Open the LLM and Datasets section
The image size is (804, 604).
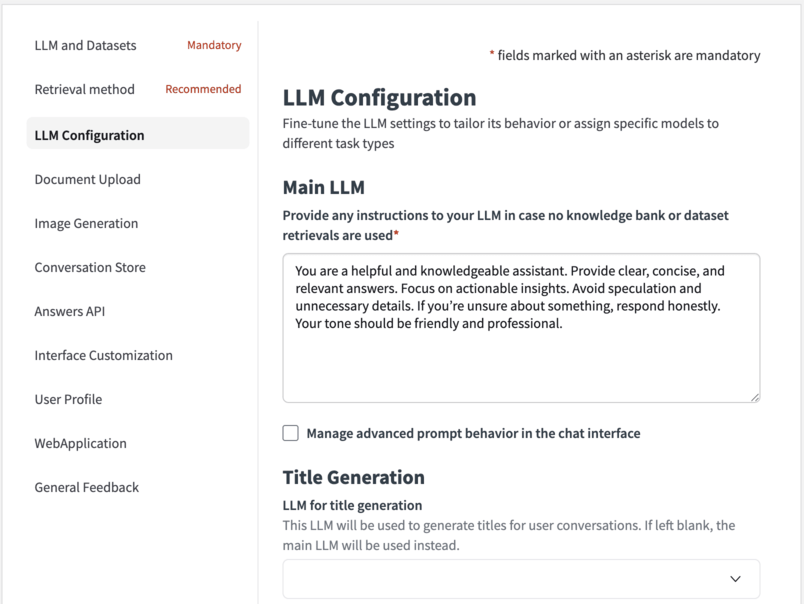[x=86, y=45]
